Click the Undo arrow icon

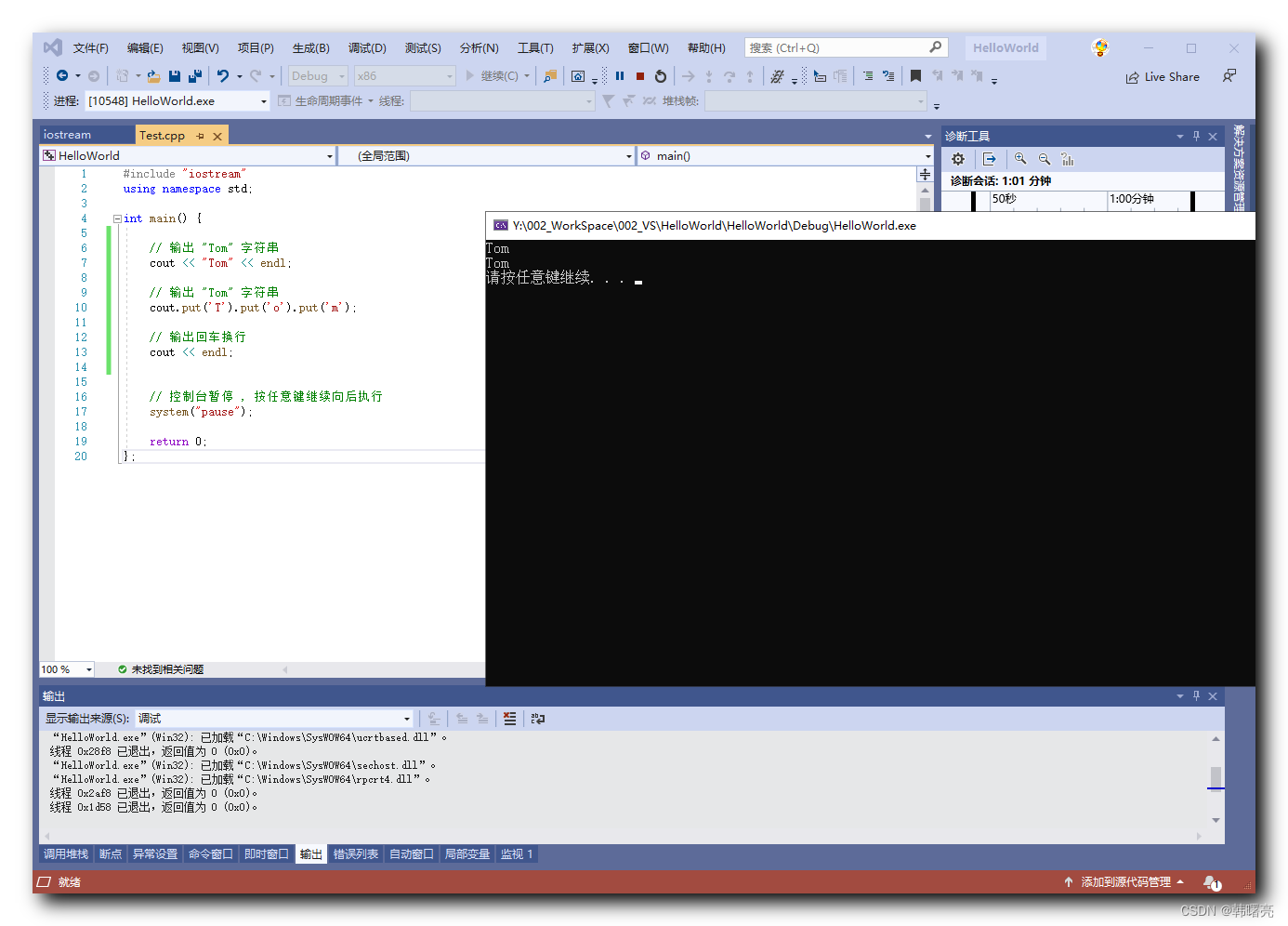point(223,76)
